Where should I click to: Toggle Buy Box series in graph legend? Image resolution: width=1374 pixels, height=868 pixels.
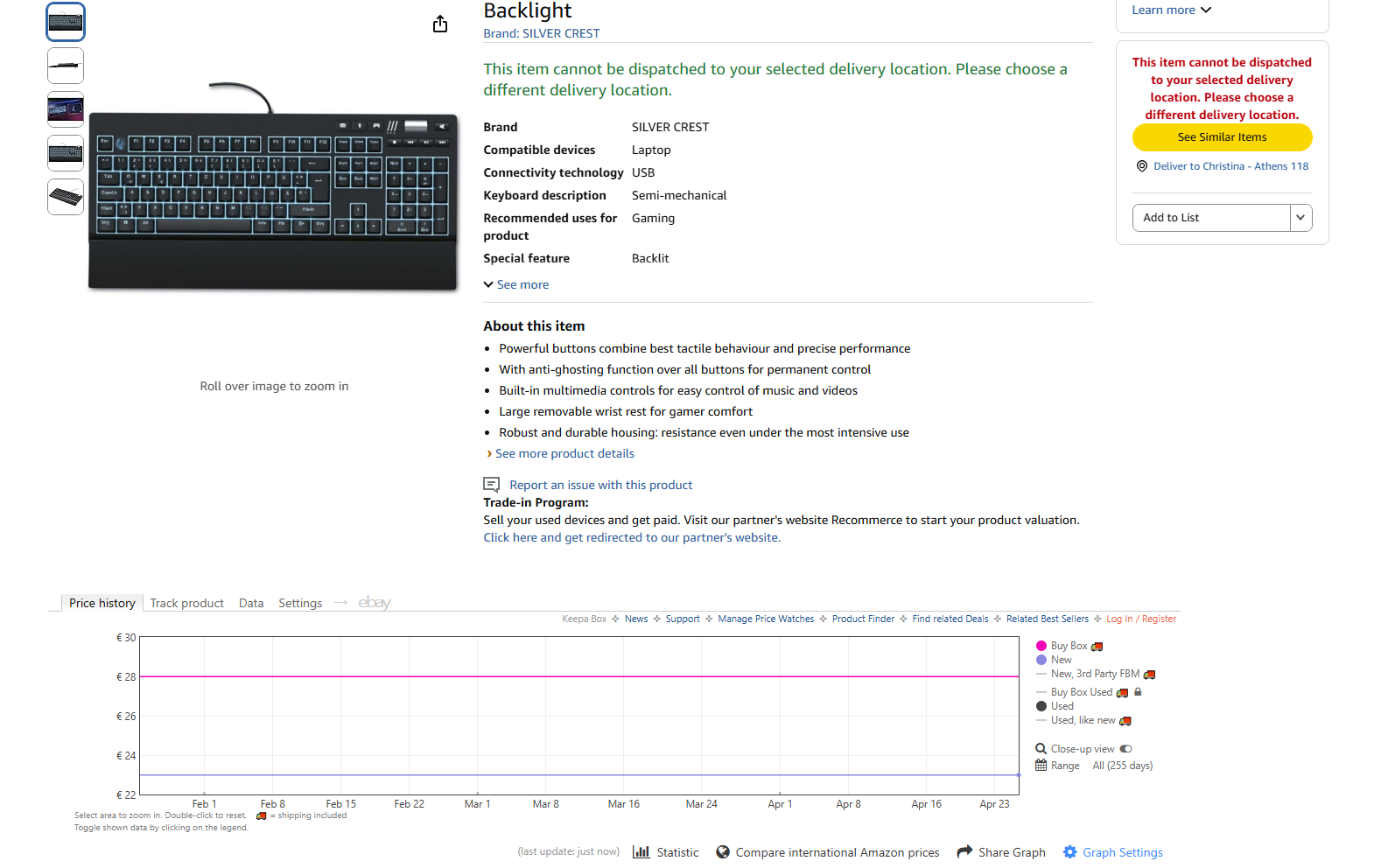1069,646
